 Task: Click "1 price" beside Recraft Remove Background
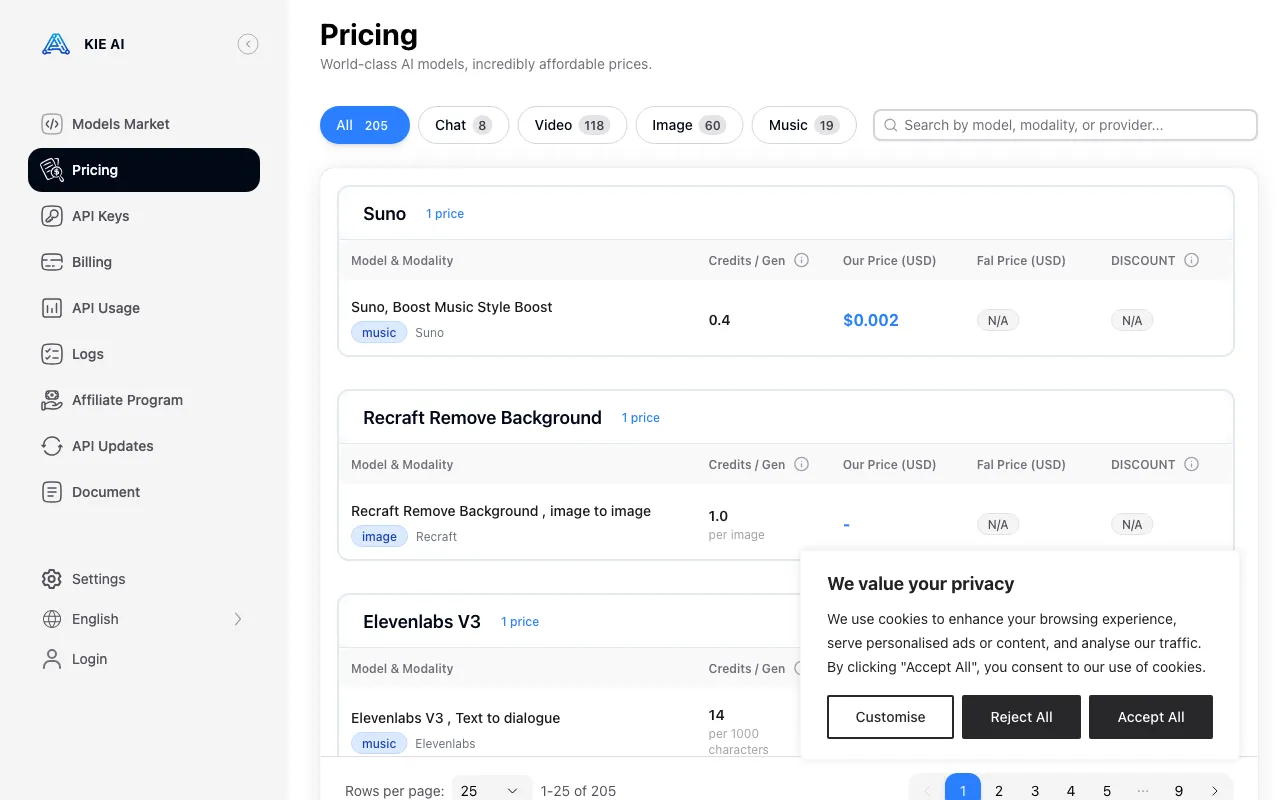pos(641,418)
